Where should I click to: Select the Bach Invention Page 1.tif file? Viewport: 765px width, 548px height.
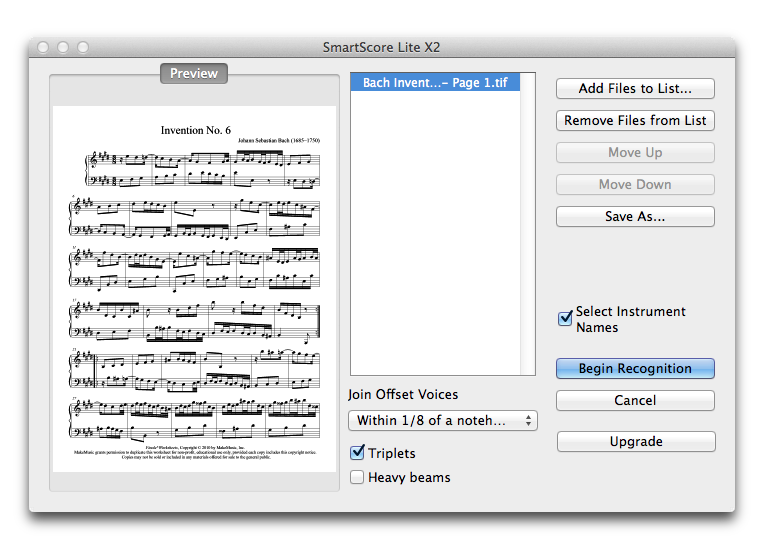tap(435, 82)
